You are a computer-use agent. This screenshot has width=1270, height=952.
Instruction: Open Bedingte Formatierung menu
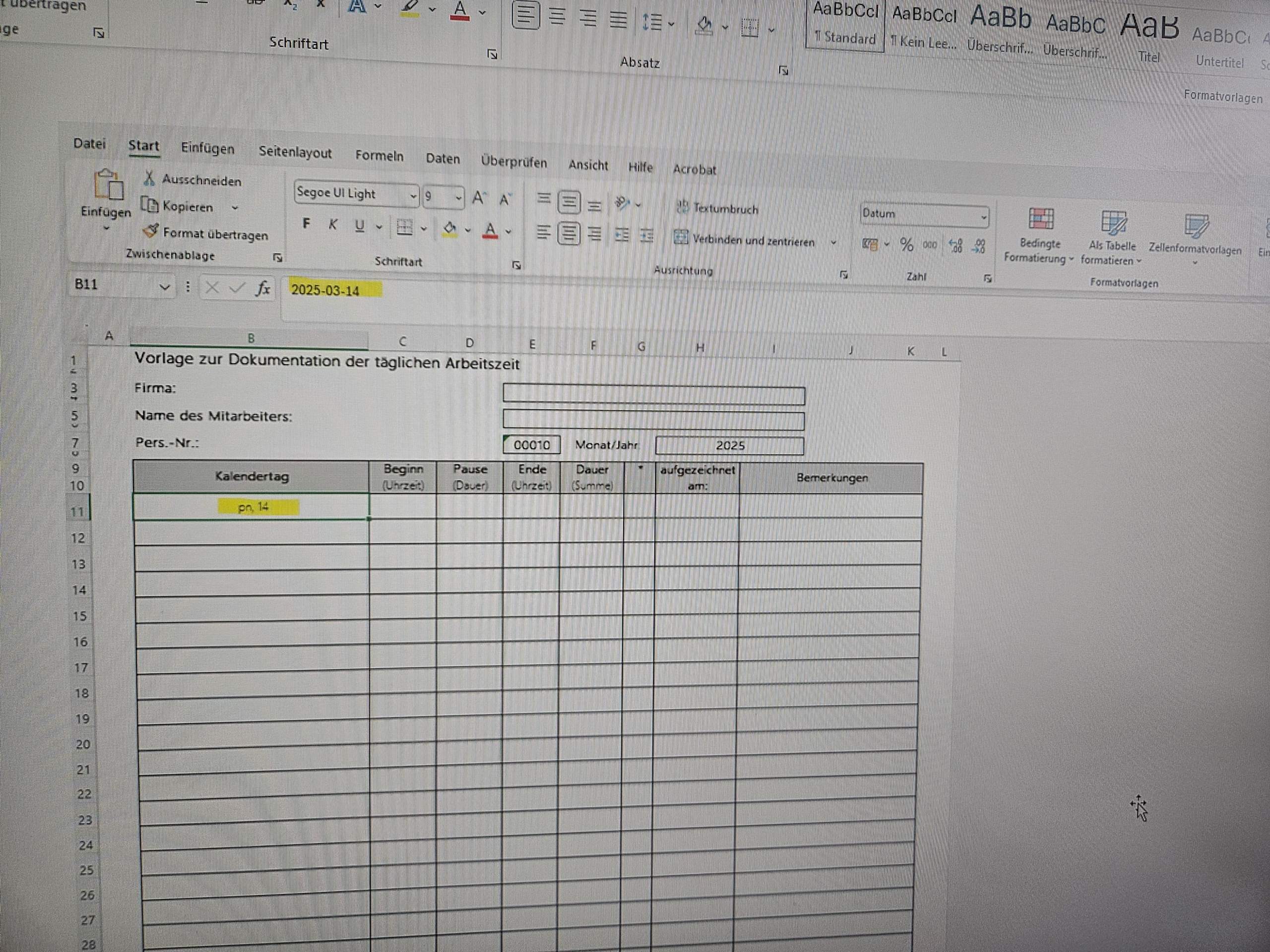[x=1040, y=236]
